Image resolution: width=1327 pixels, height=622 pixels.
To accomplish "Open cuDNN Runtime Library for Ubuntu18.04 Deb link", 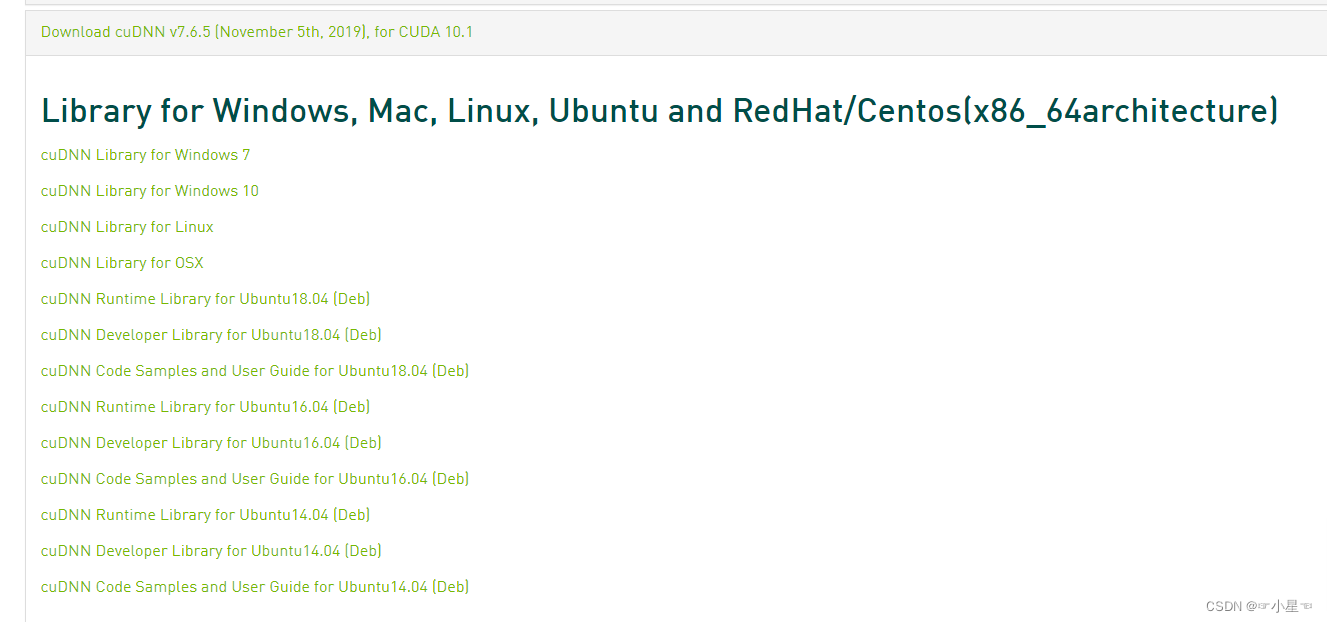I will coord(205,298).
